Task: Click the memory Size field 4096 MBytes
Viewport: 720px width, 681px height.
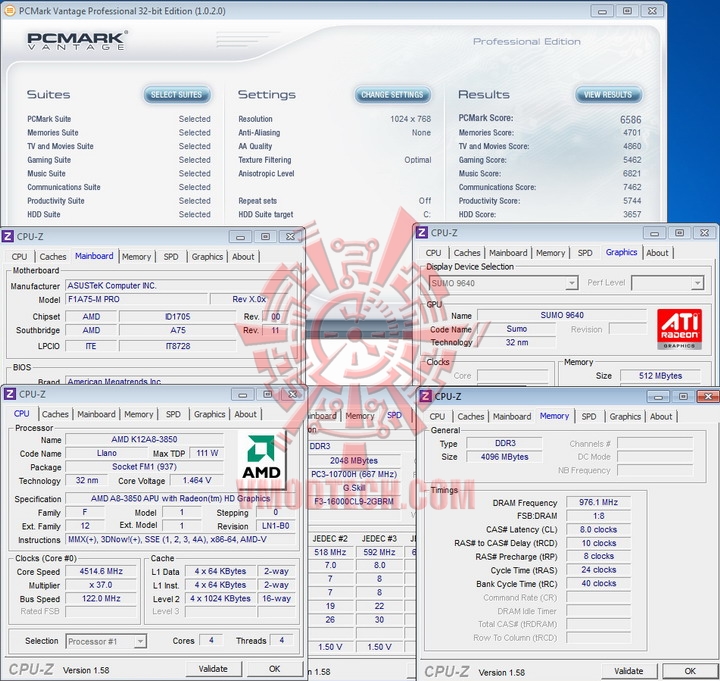Action: click(504, 457)
